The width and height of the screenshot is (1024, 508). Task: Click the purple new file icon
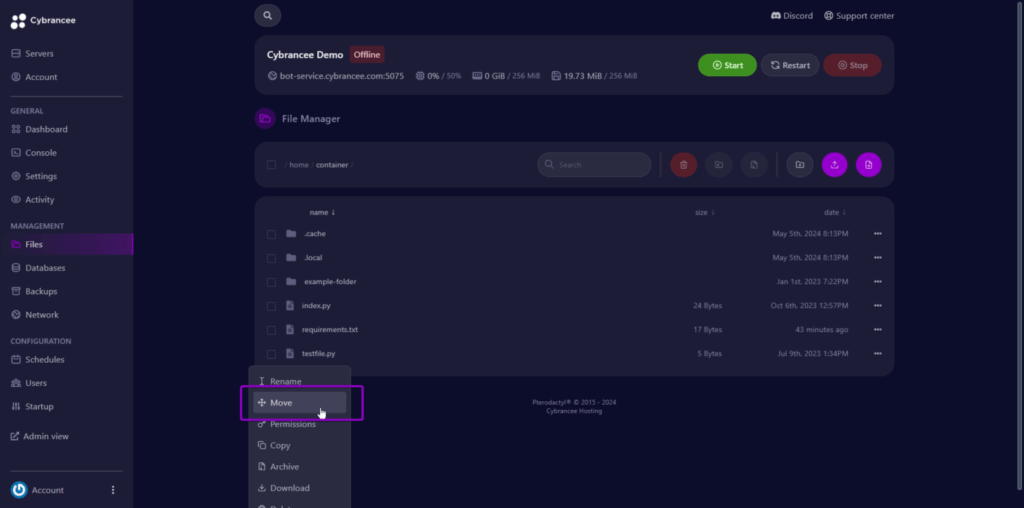click(x=869, y=165)
